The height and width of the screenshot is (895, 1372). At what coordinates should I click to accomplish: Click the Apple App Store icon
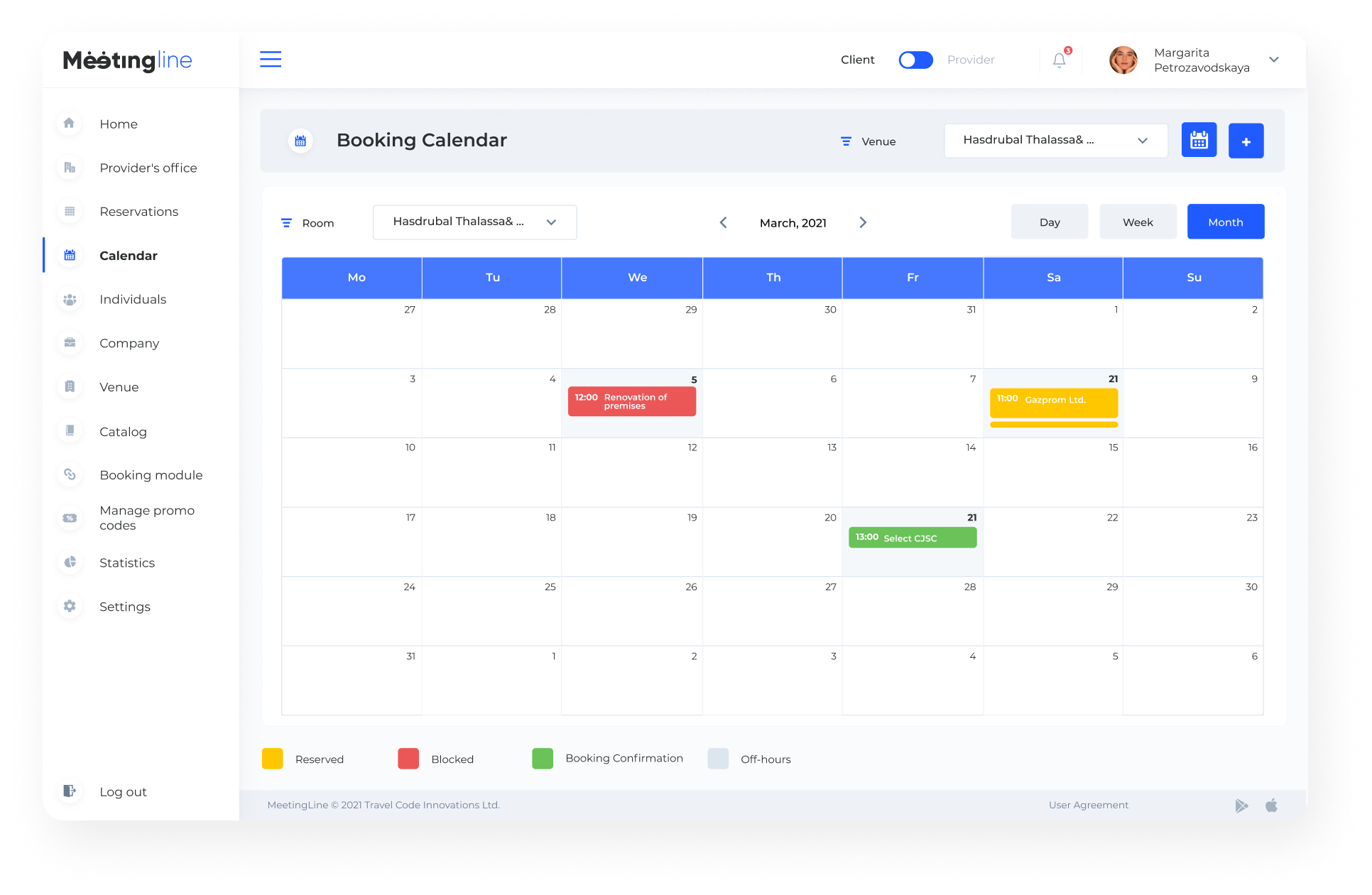(1271, 805)
